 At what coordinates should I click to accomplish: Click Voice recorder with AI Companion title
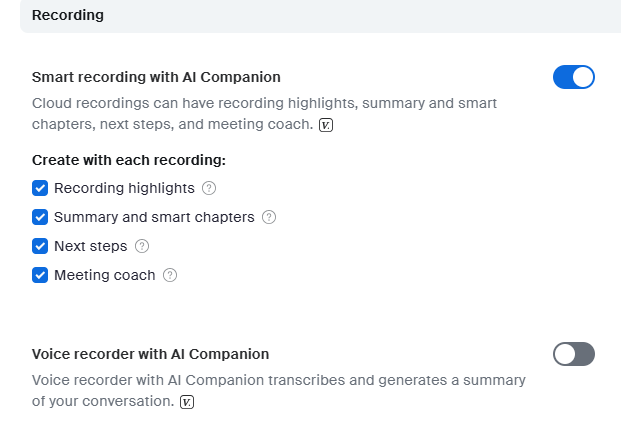point(150,354)
